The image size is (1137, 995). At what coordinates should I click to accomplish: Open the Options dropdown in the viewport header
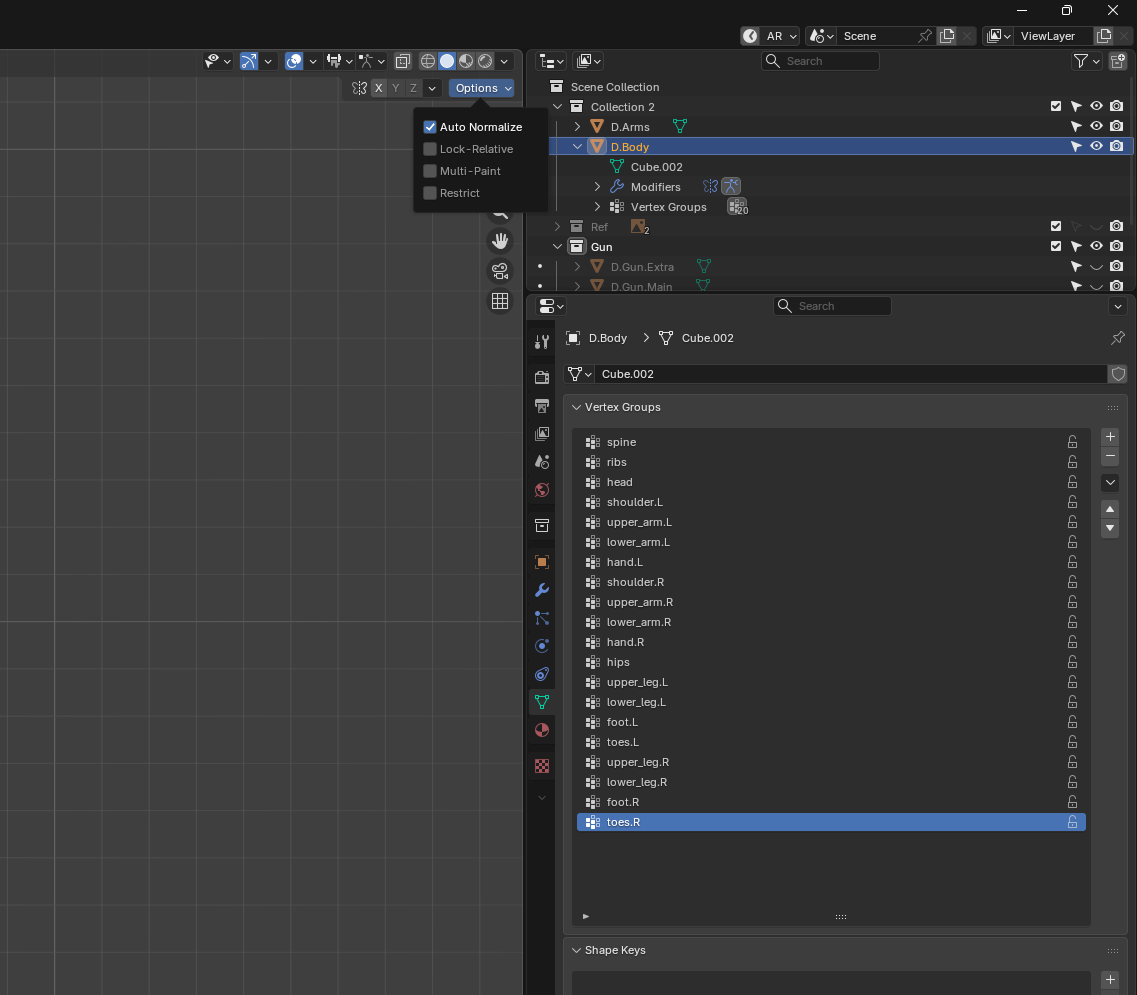[x=481, y=88]
